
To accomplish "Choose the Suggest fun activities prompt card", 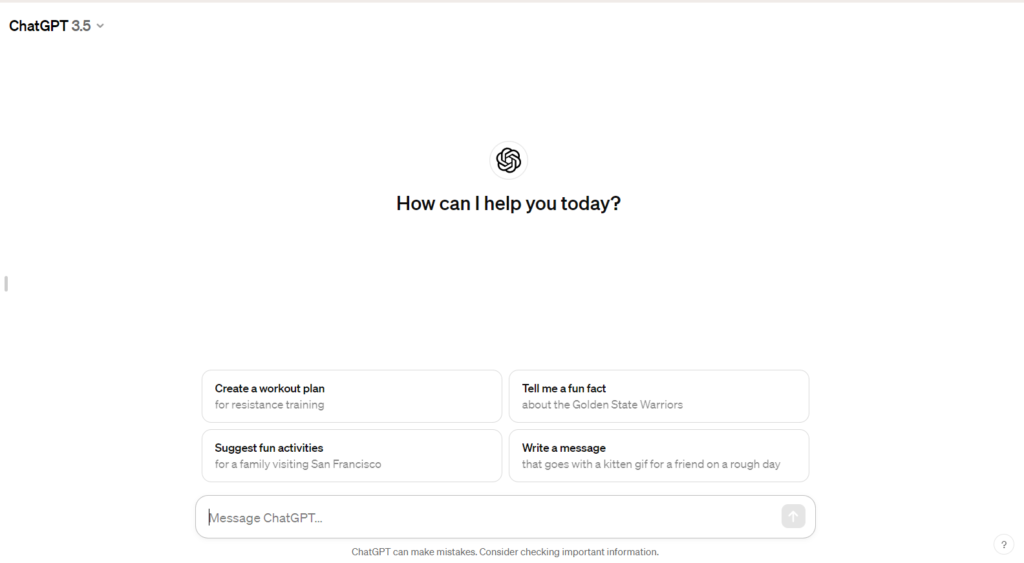I will 352,456.
